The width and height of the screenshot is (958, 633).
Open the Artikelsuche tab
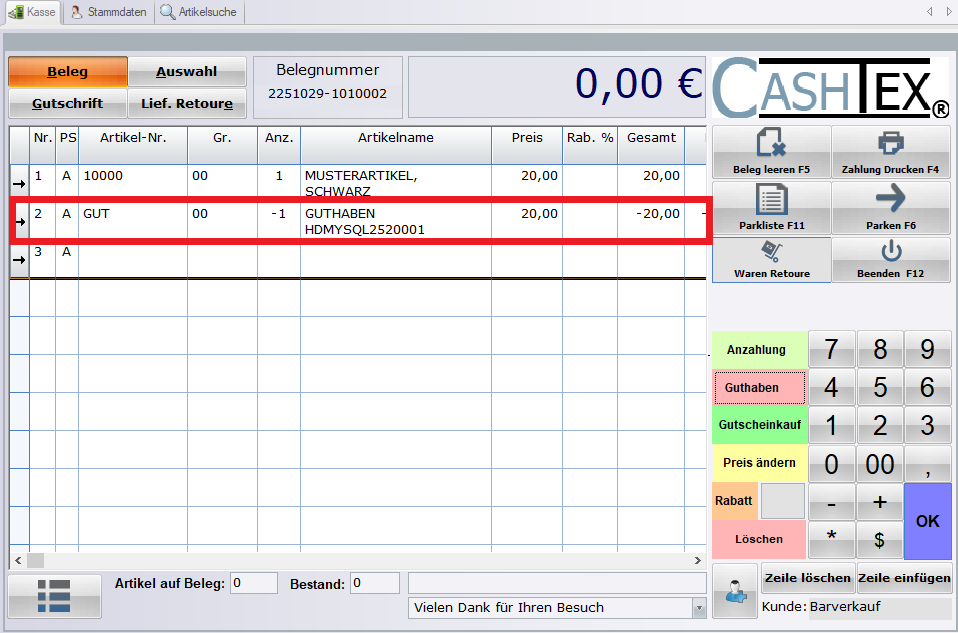[x=200, y=12]
